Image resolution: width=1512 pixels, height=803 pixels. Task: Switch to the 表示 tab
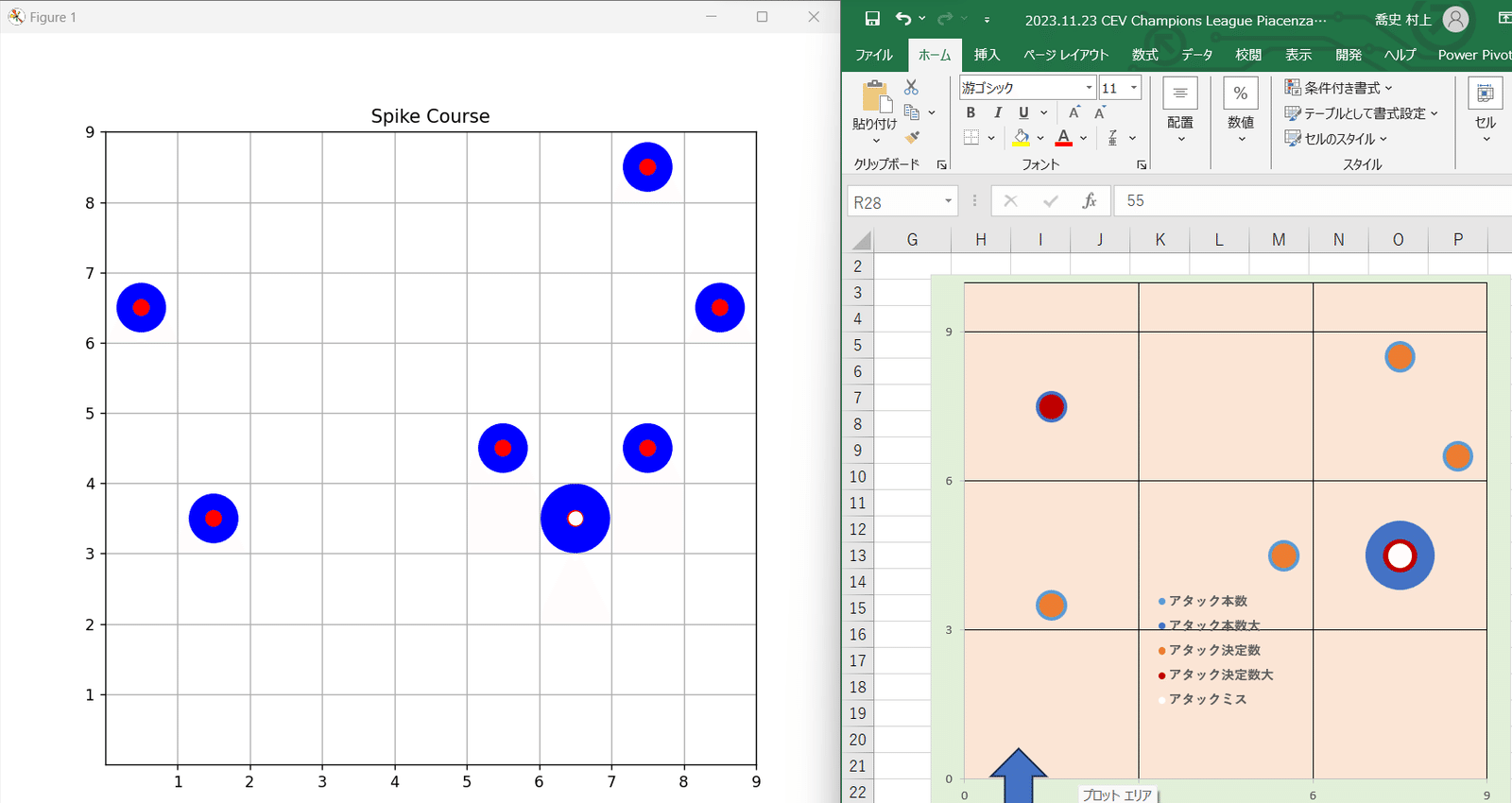[1298, 55]
